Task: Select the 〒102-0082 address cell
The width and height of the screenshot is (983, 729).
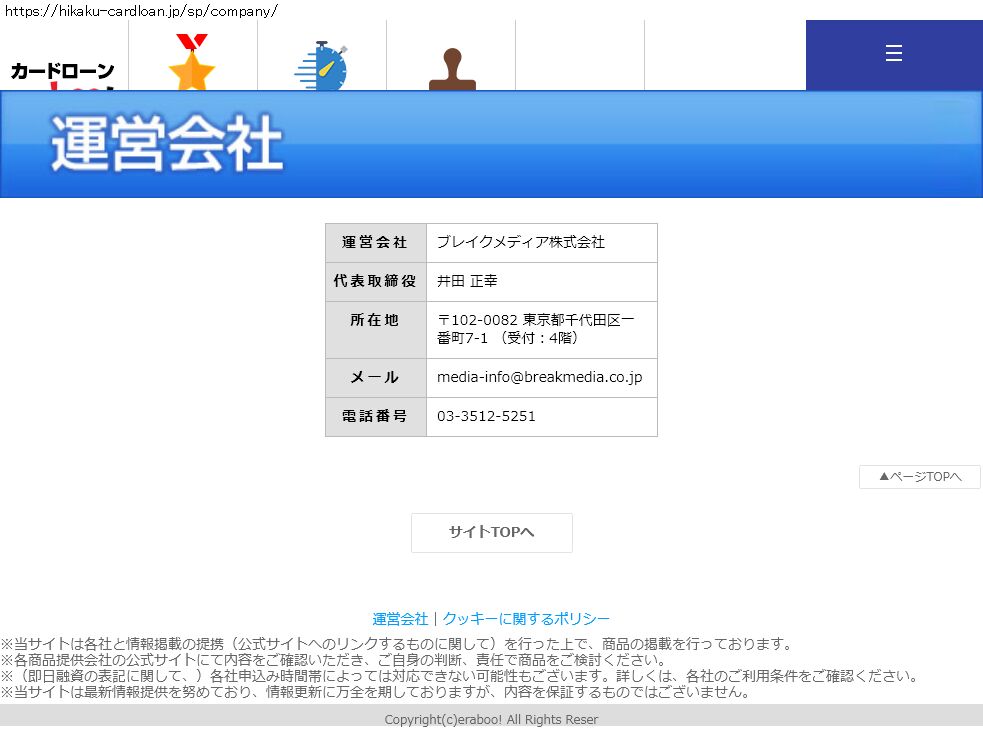Action: 536,329
